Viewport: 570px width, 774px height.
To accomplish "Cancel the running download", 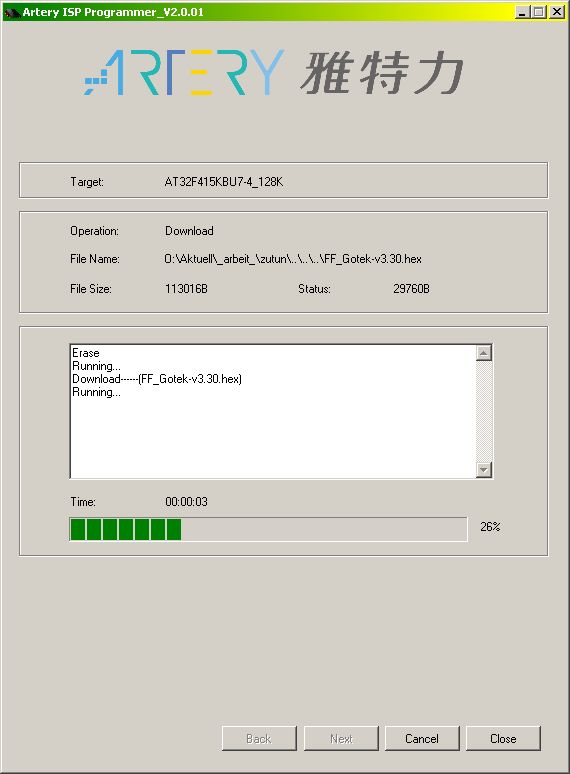I will (422, 738).
